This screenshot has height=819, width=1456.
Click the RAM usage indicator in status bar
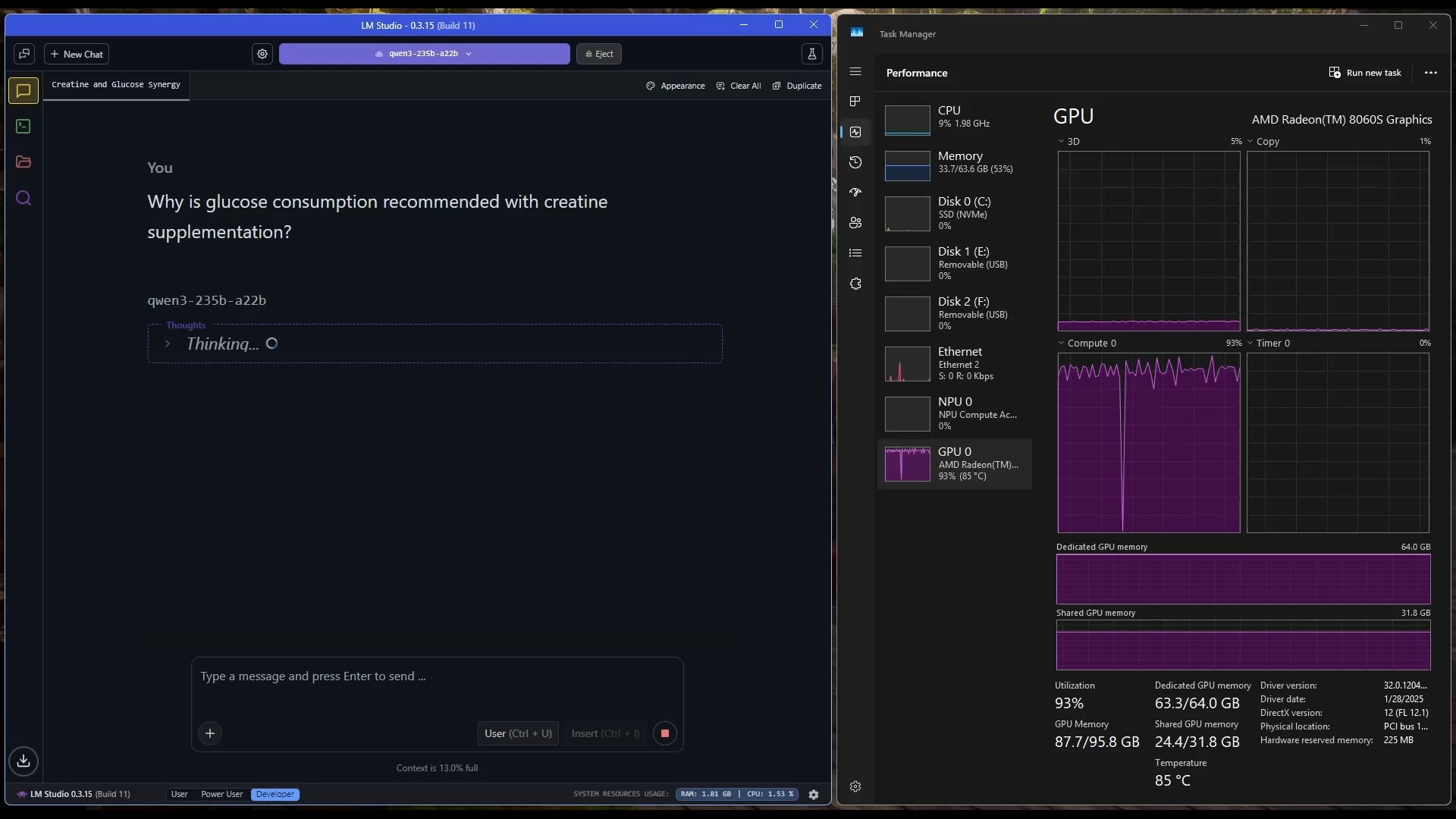pos(706,795)
